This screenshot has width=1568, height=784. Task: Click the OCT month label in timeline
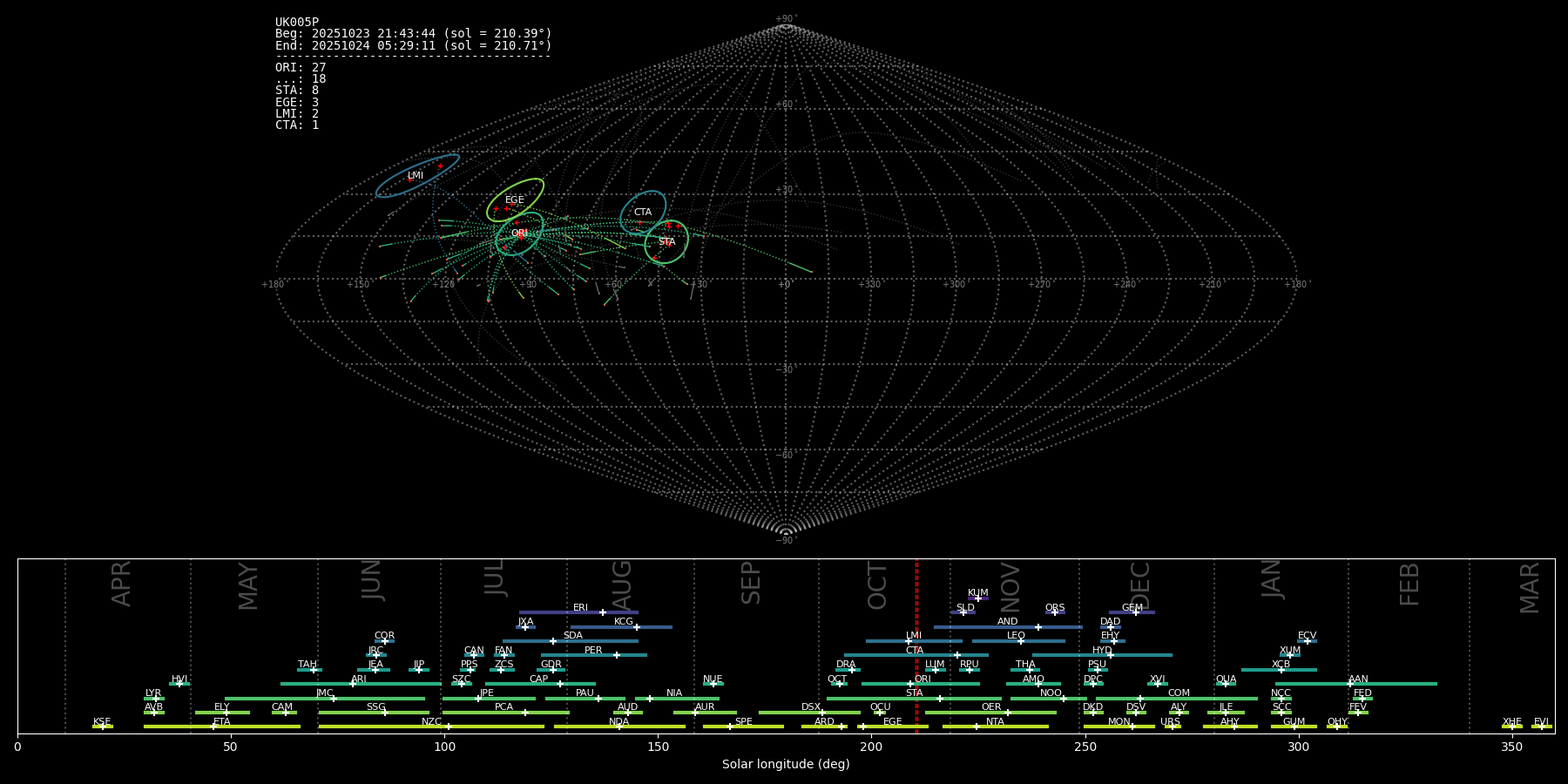pos(877,586)
